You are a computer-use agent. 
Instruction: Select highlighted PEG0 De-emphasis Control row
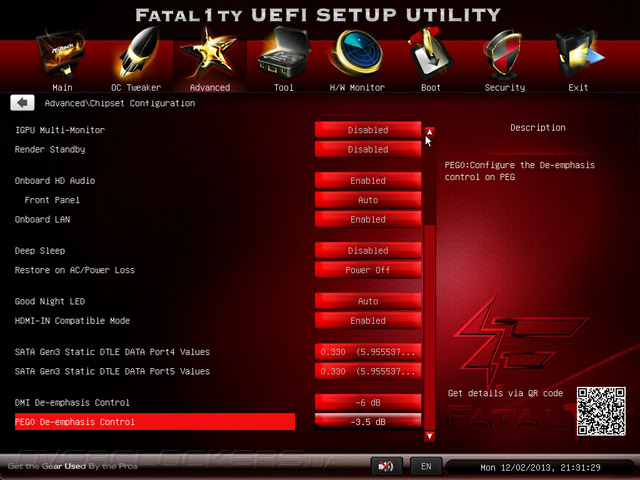click(x=155, y=422)
